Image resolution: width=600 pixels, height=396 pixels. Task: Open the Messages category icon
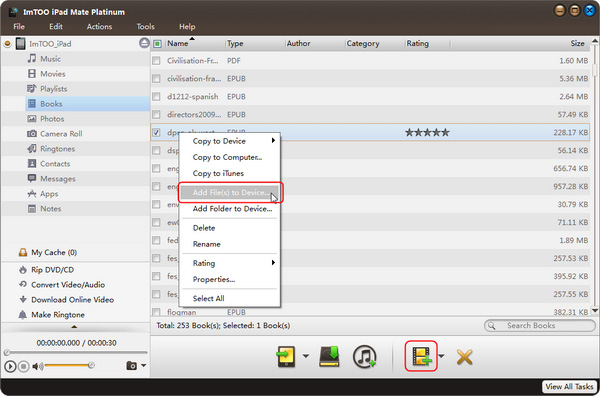[32, 178]
